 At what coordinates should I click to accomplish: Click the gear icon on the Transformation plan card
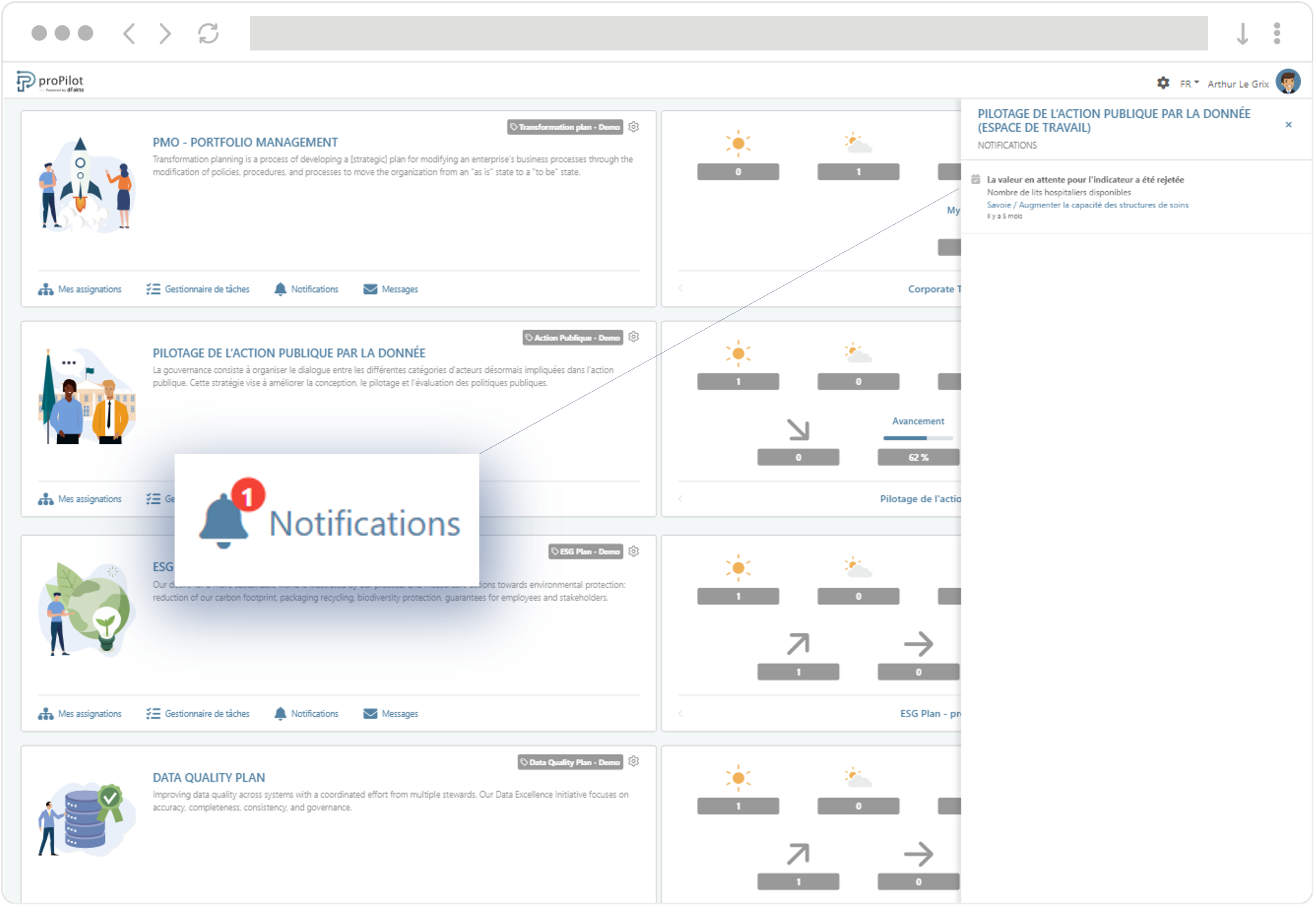click(633, 127)
